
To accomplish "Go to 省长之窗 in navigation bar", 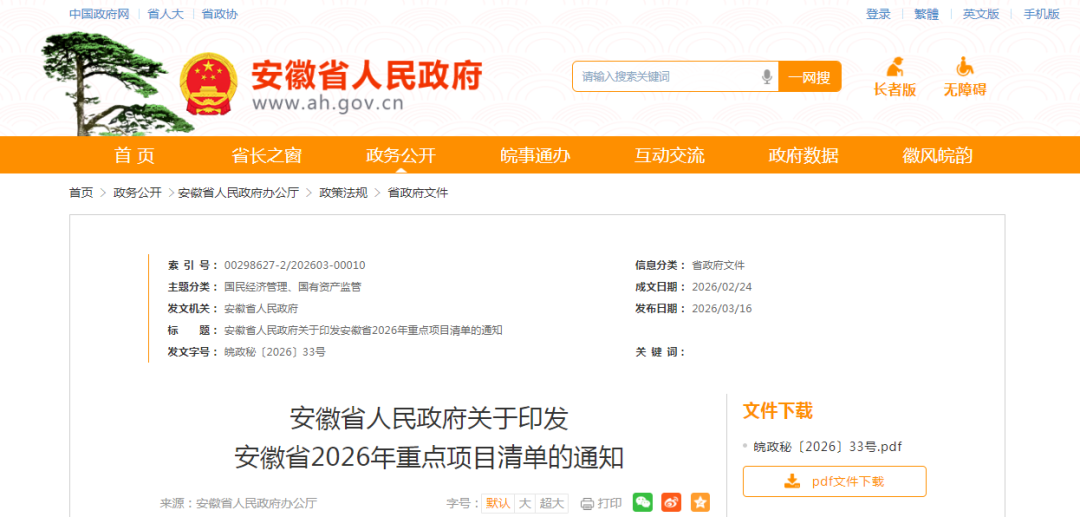I will (x=266, y=155).
